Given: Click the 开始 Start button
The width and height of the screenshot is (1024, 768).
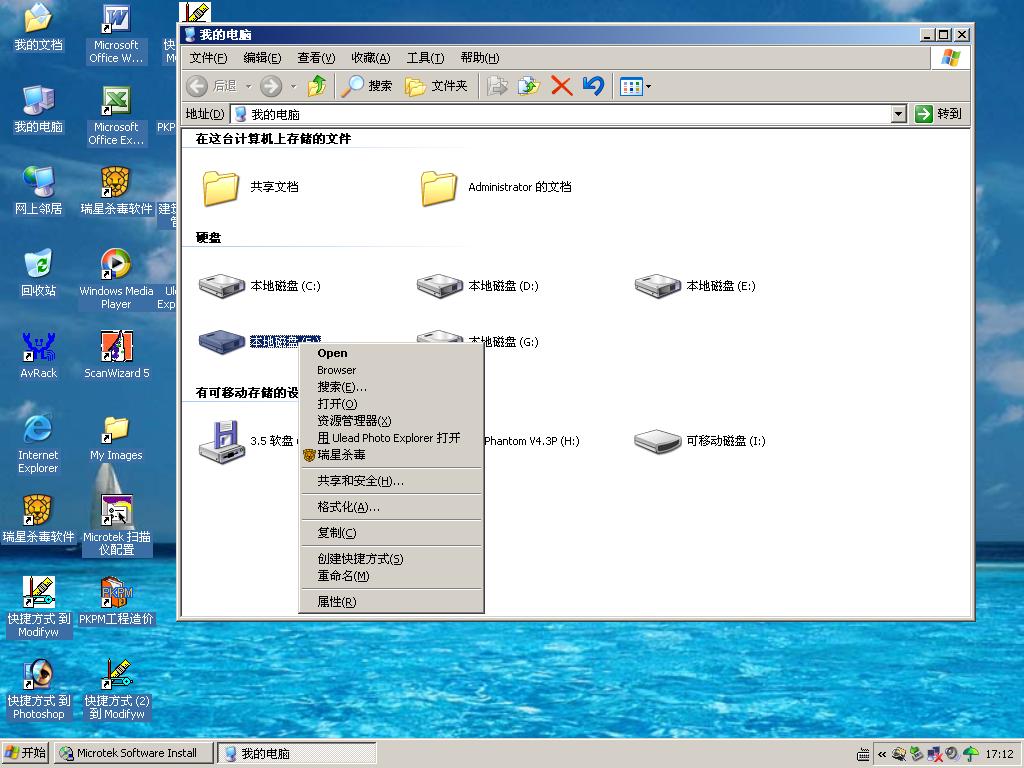Looking at the screenshot, I should pyautogui.click(x=26, y=753).
